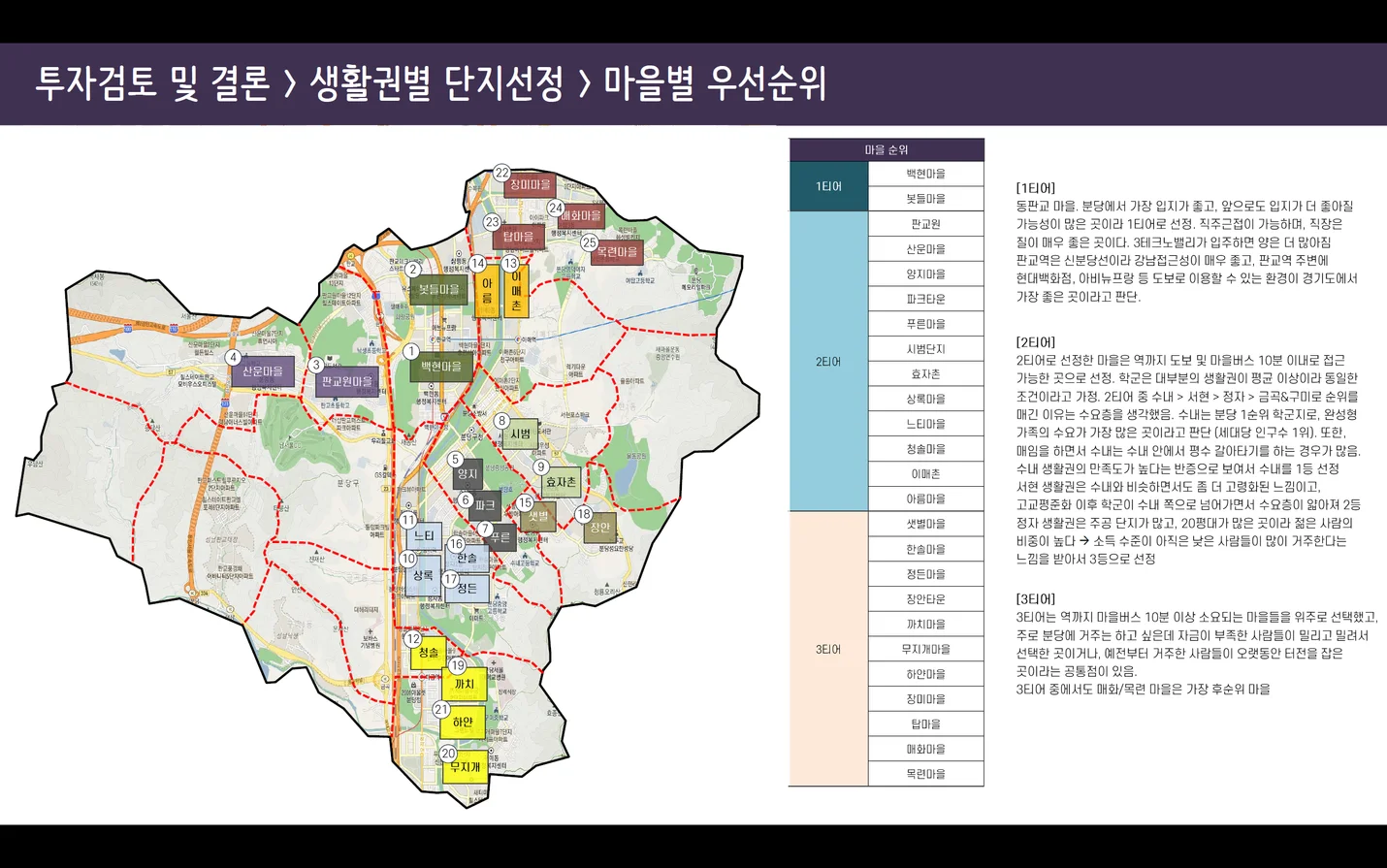This screenshot has height=868, width=1387.
Task: Select the 한솔마을 table row
Action: point(926,549)
